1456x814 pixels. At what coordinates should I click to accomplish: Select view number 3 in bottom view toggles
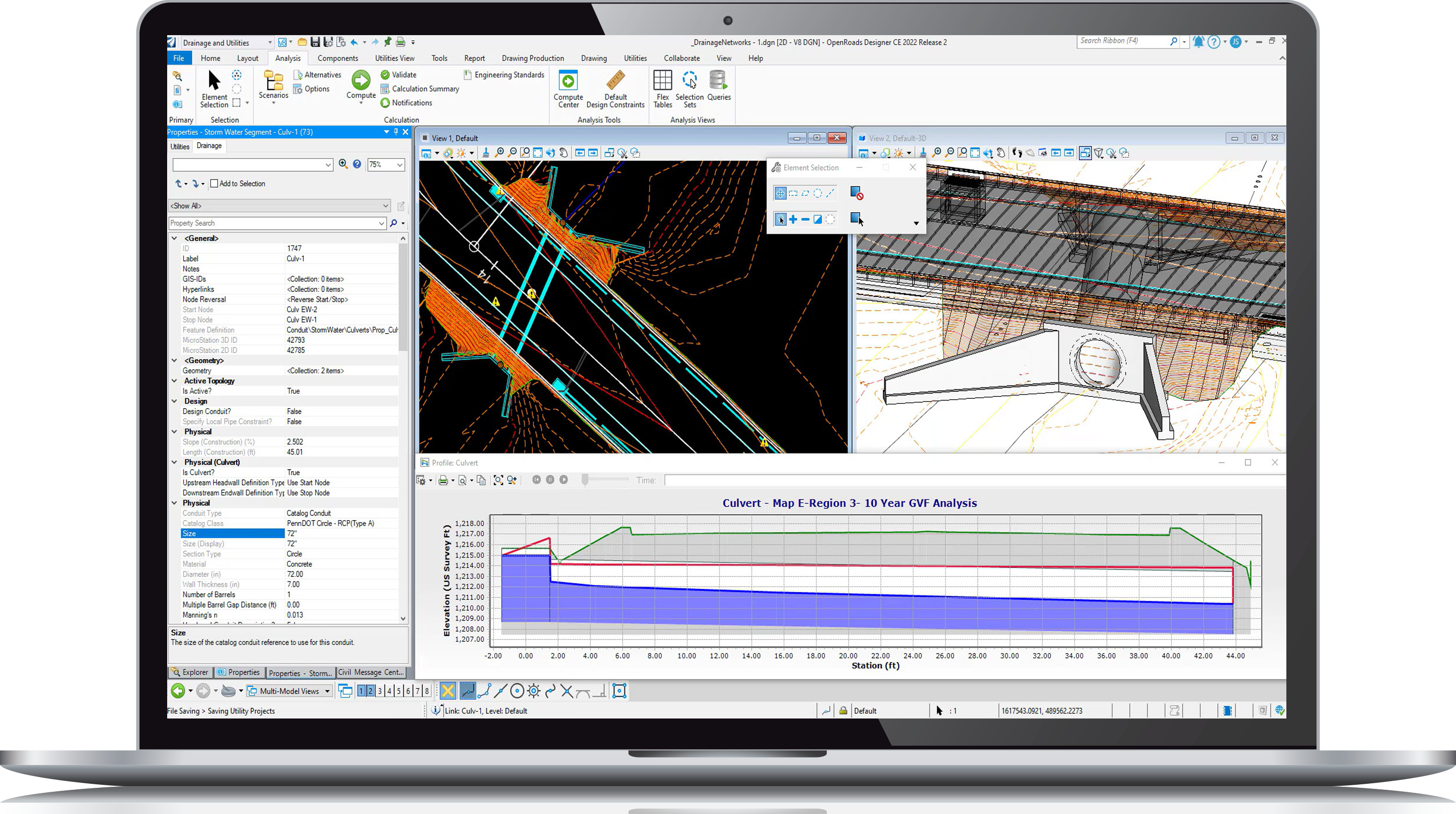380,691
